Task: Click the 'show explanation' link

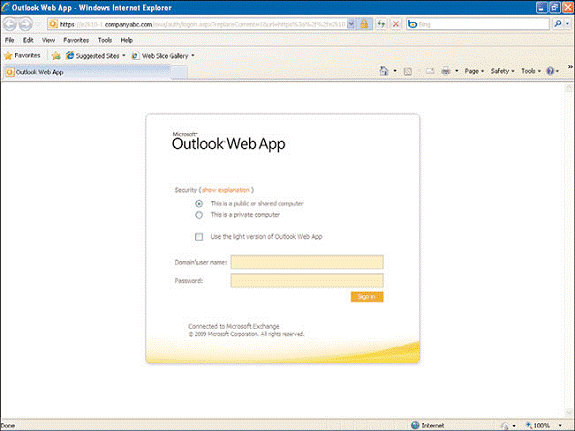Action: pos(226,190)
